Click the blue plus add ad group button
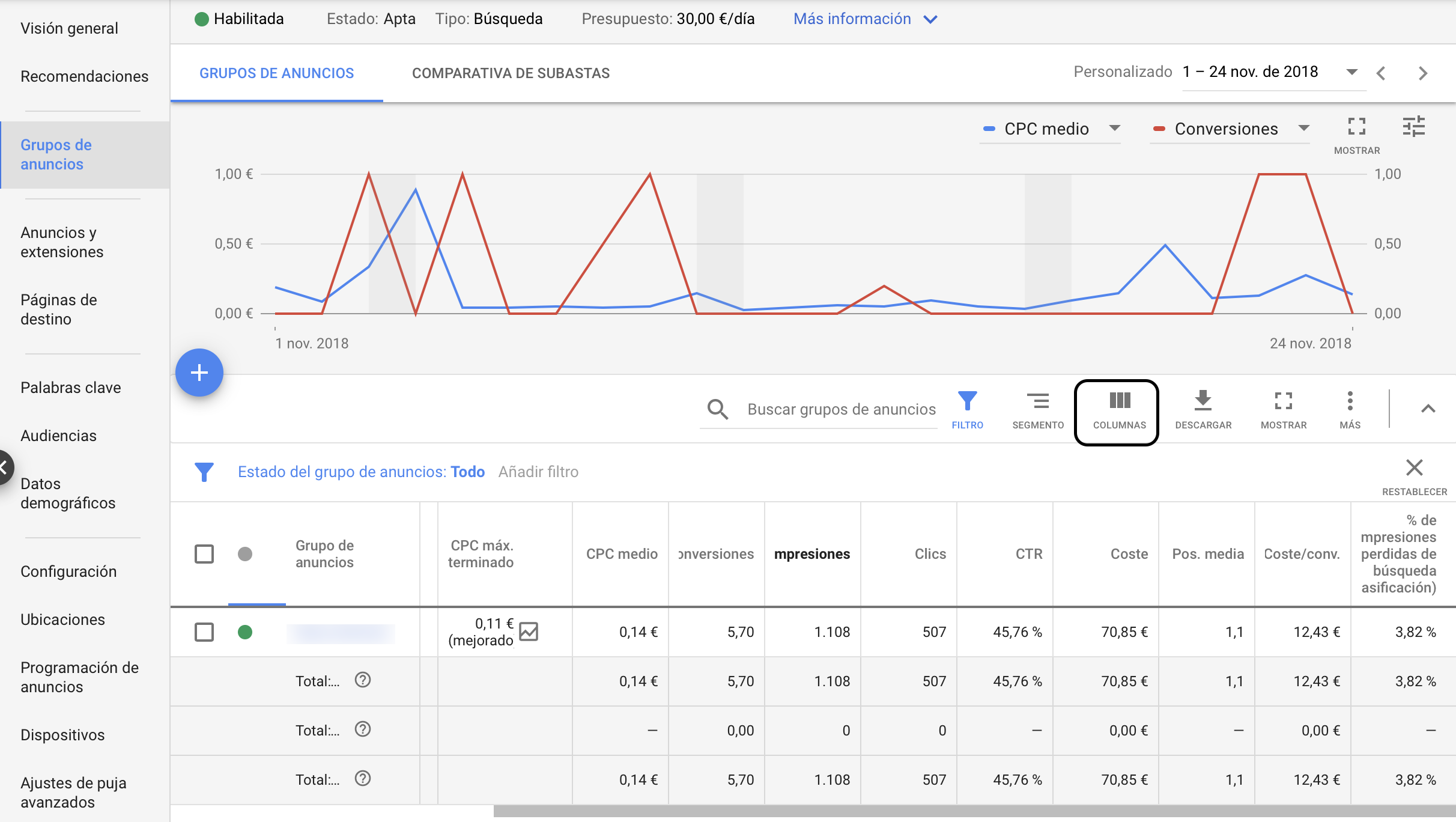 199,373
